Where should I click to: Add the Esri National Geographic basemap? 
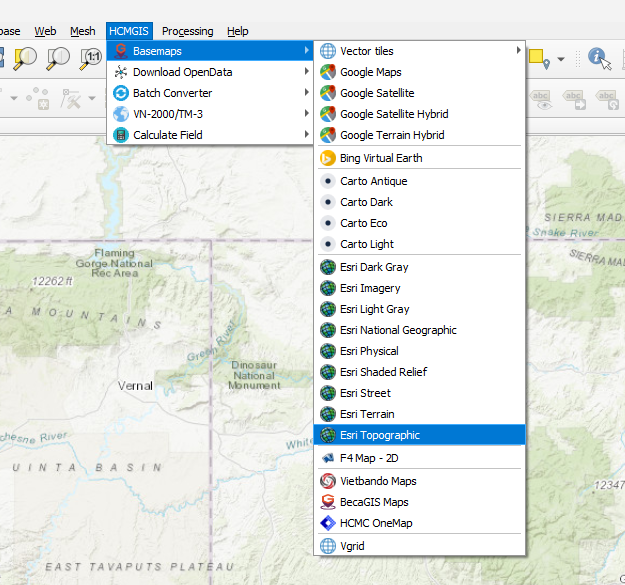[x=398, y=330]
